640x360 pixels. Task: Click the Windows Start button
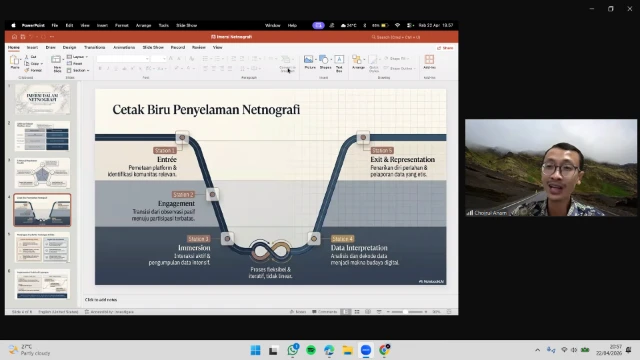(256, 350)
